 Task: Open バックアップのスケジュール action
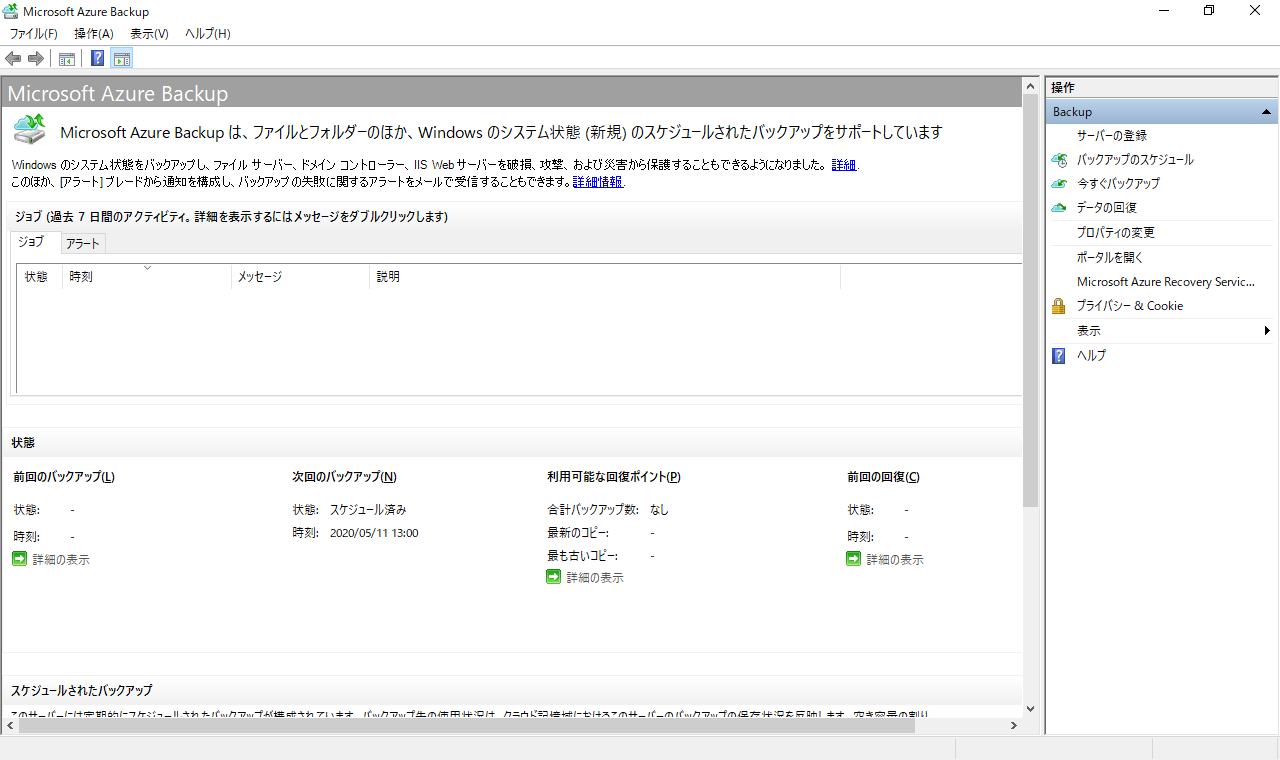click(x=1135, y=160)
